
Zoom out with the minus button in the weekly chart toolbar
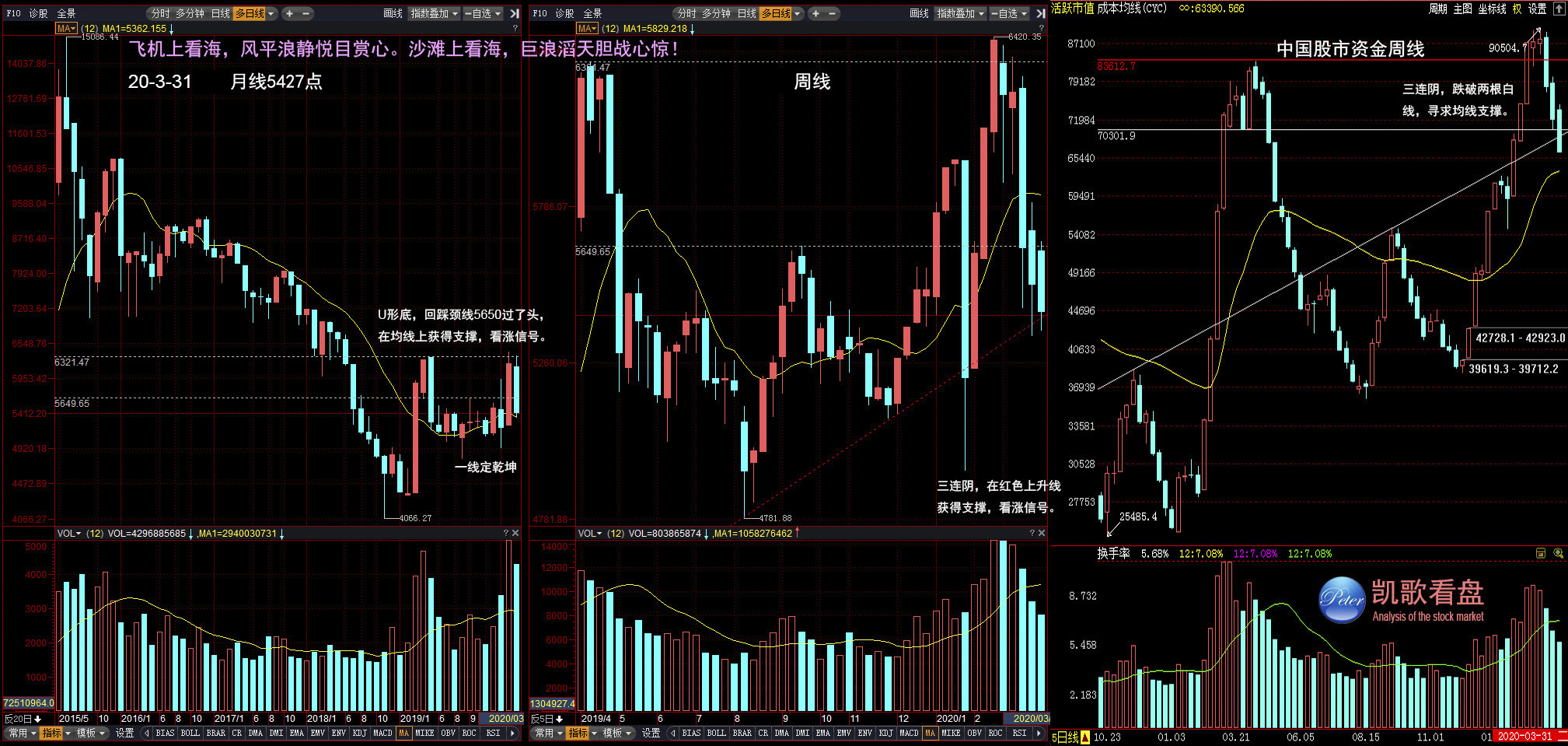coord(833,13)
